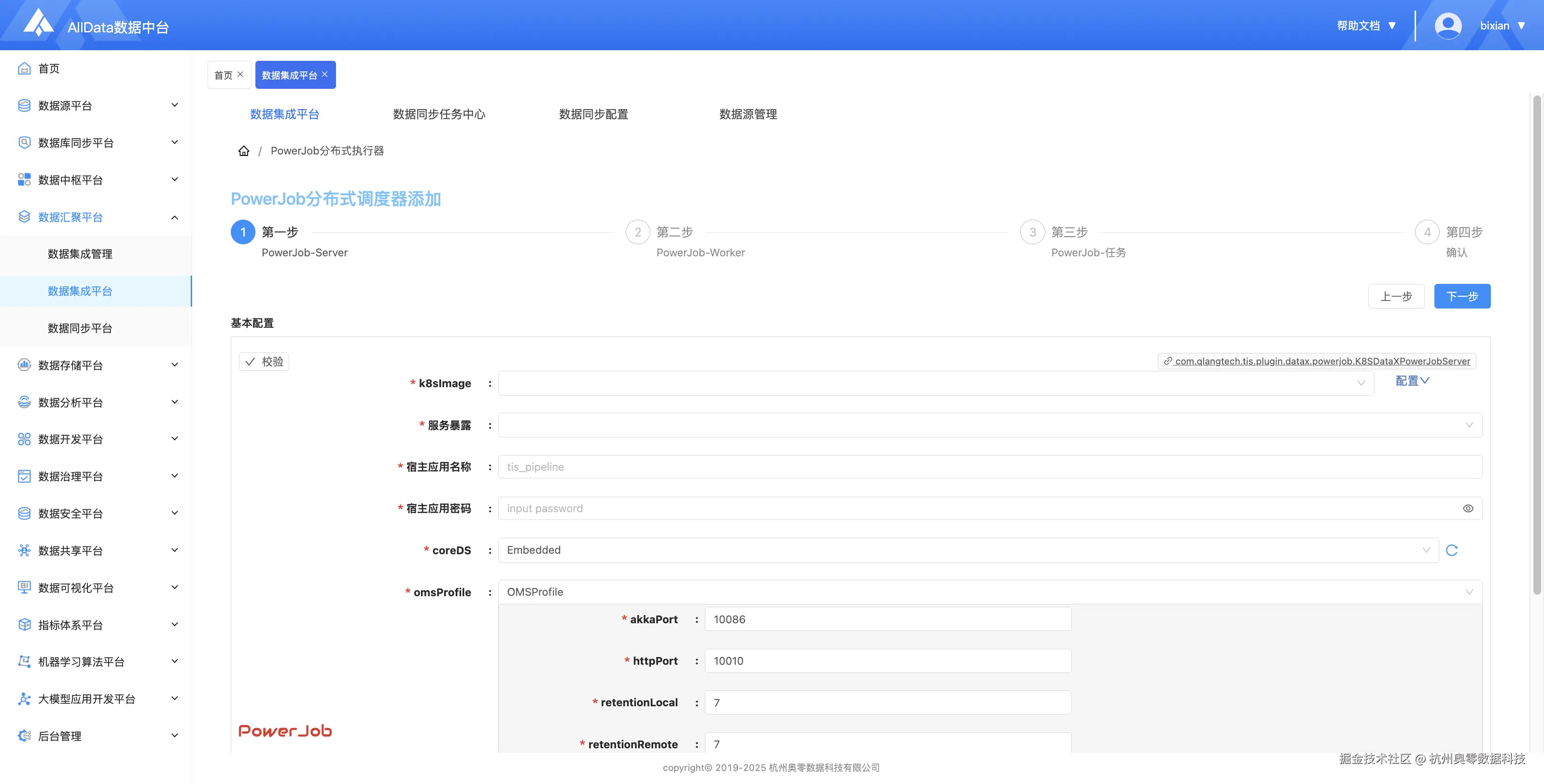Viewport: 1544px width, 784px height.
Task: Open the k8sImage dropdown
Action: 935,383
